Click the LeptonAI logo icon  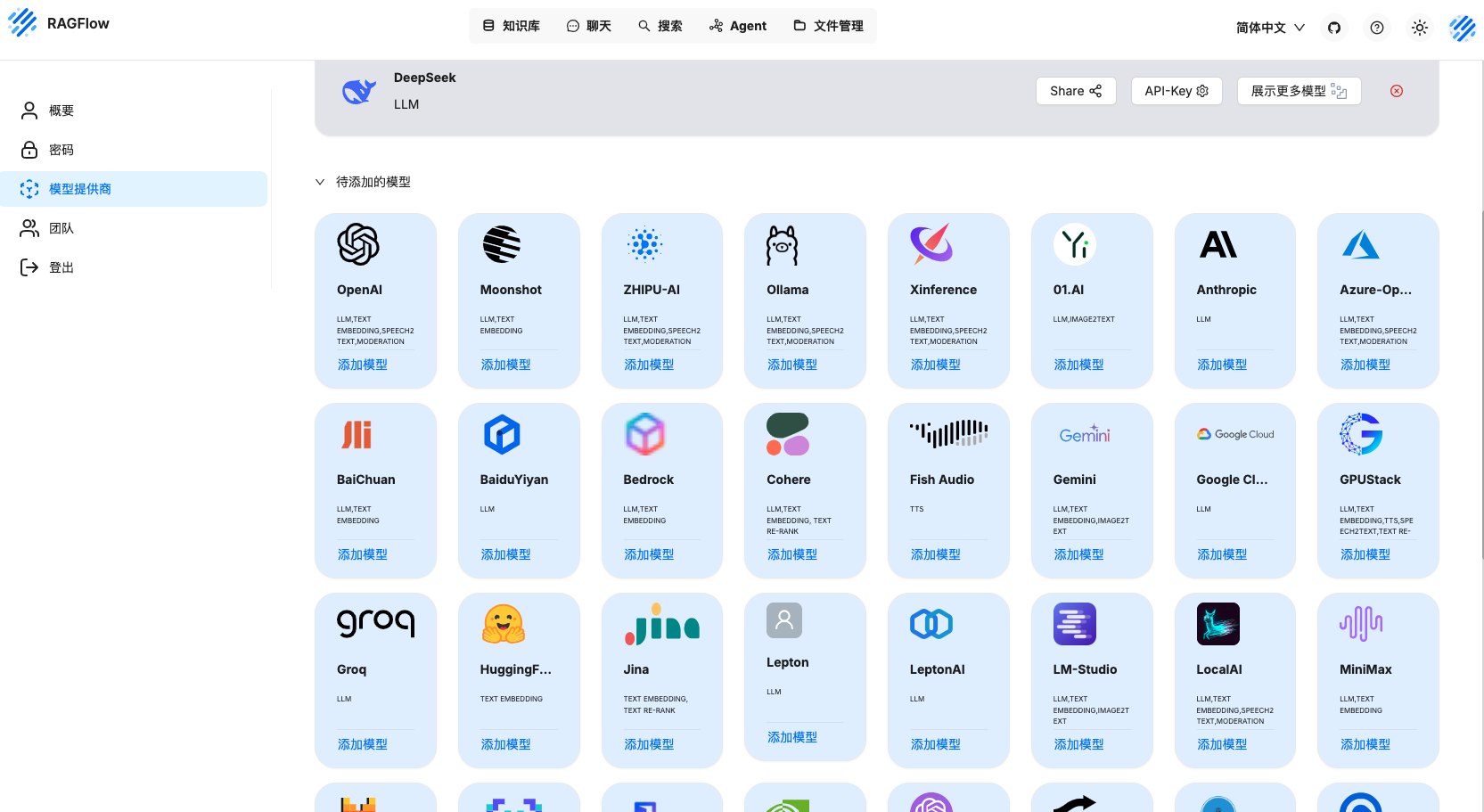point(931,624)
